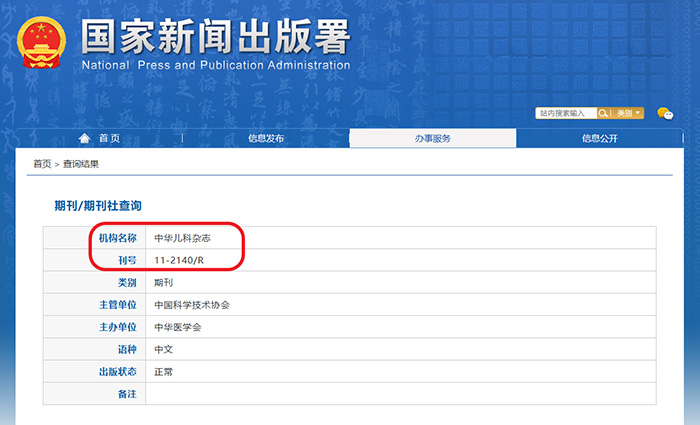Select the 办事服务 navigation tab
700x425 pixels.
pos(432,139)
